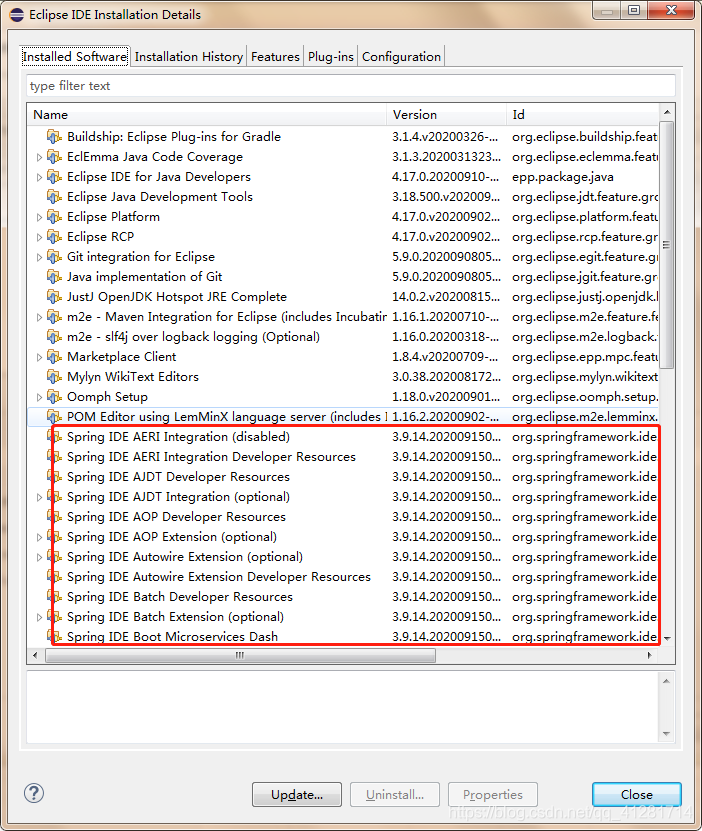Open the Features tab
The image size is (702, 831).
(x=275, y=56)
